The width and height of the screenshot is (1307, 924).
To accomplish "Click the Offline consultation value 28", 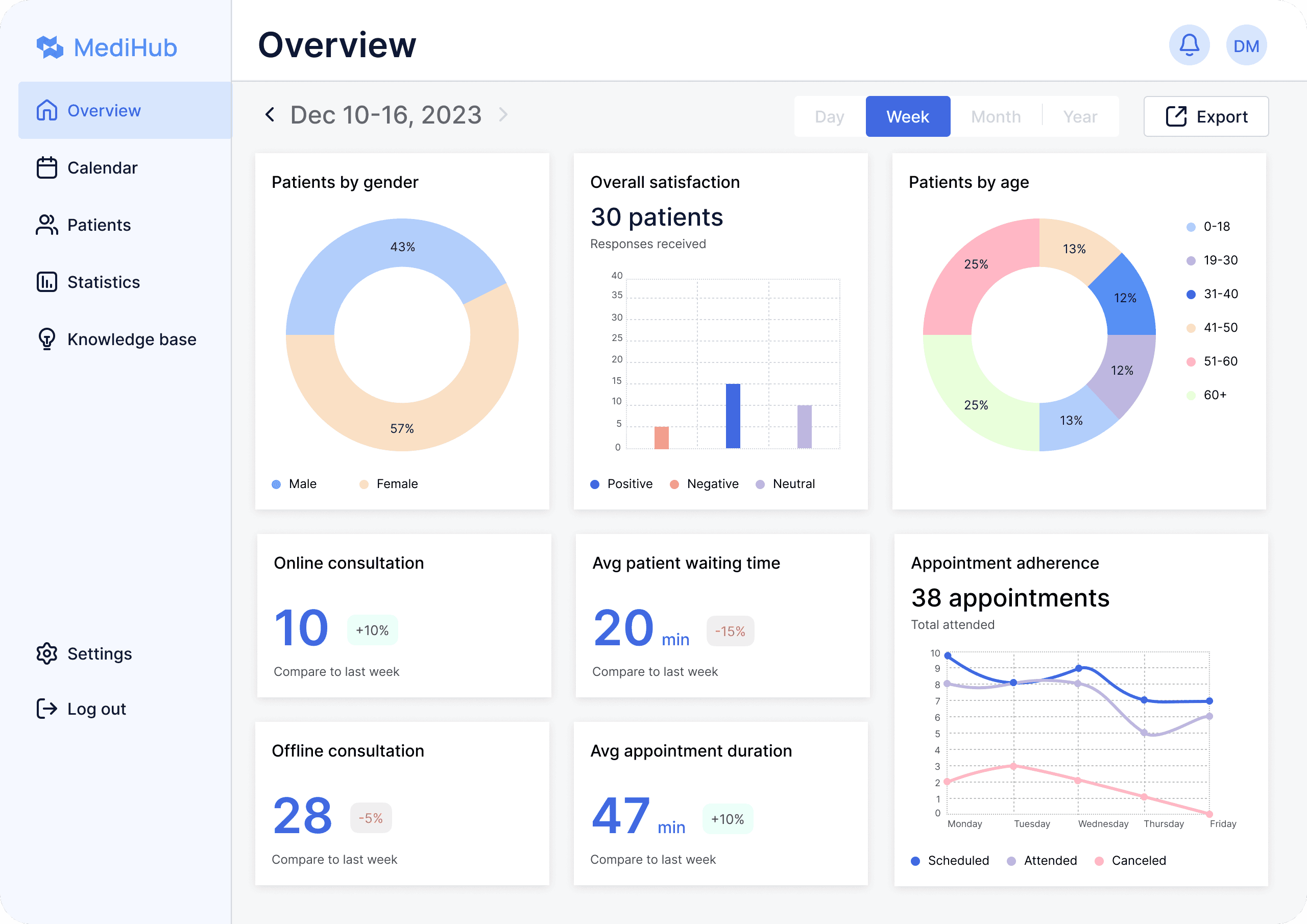I will coord(302,816).
